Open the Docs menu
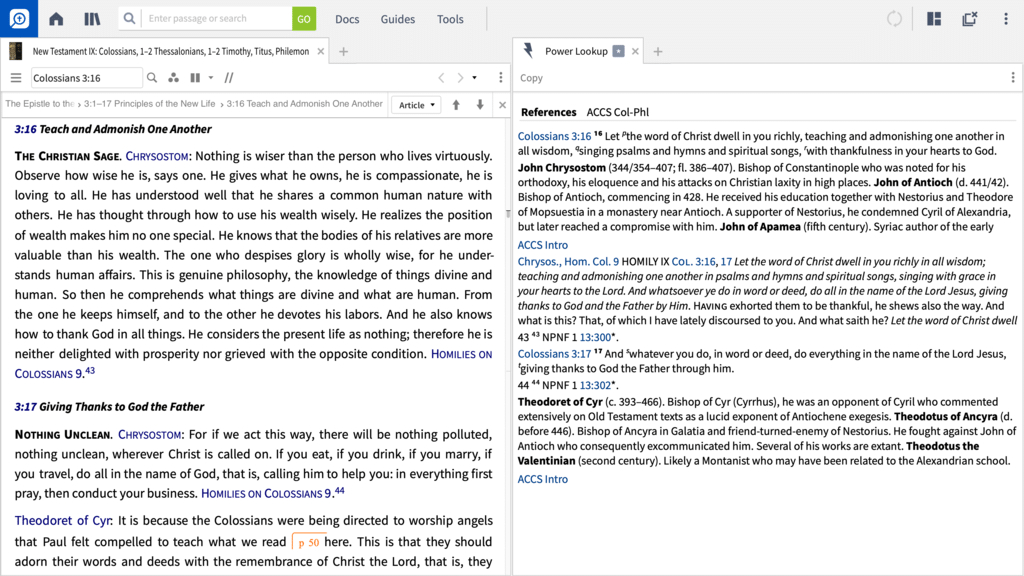 347,19
